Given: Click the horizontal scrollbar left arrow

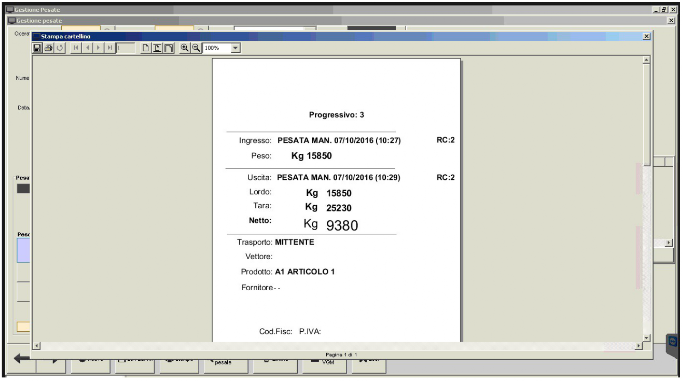Looking at the screenshot, I should pos(37,346).
